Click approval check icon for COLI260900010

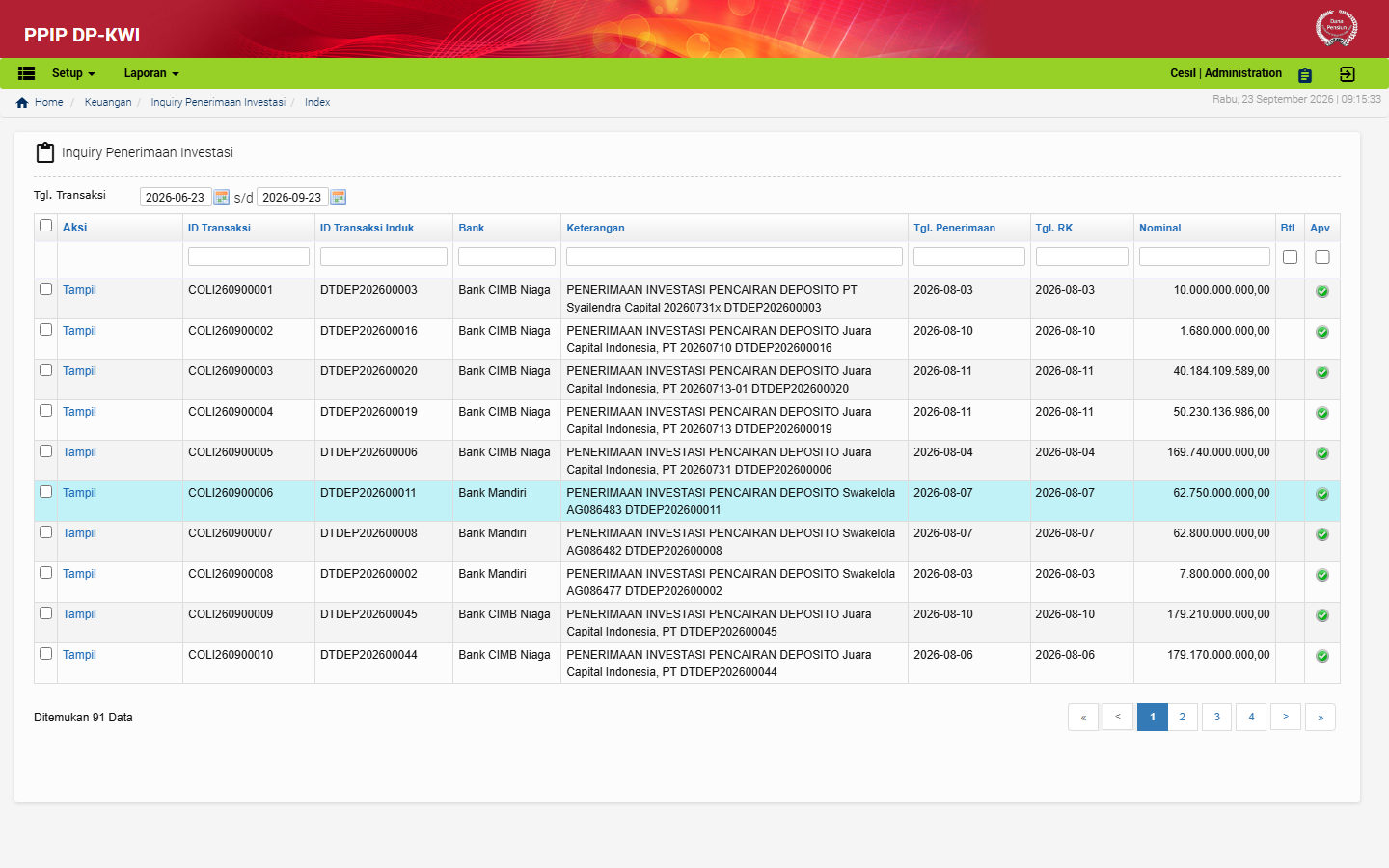pos(1322,656)
